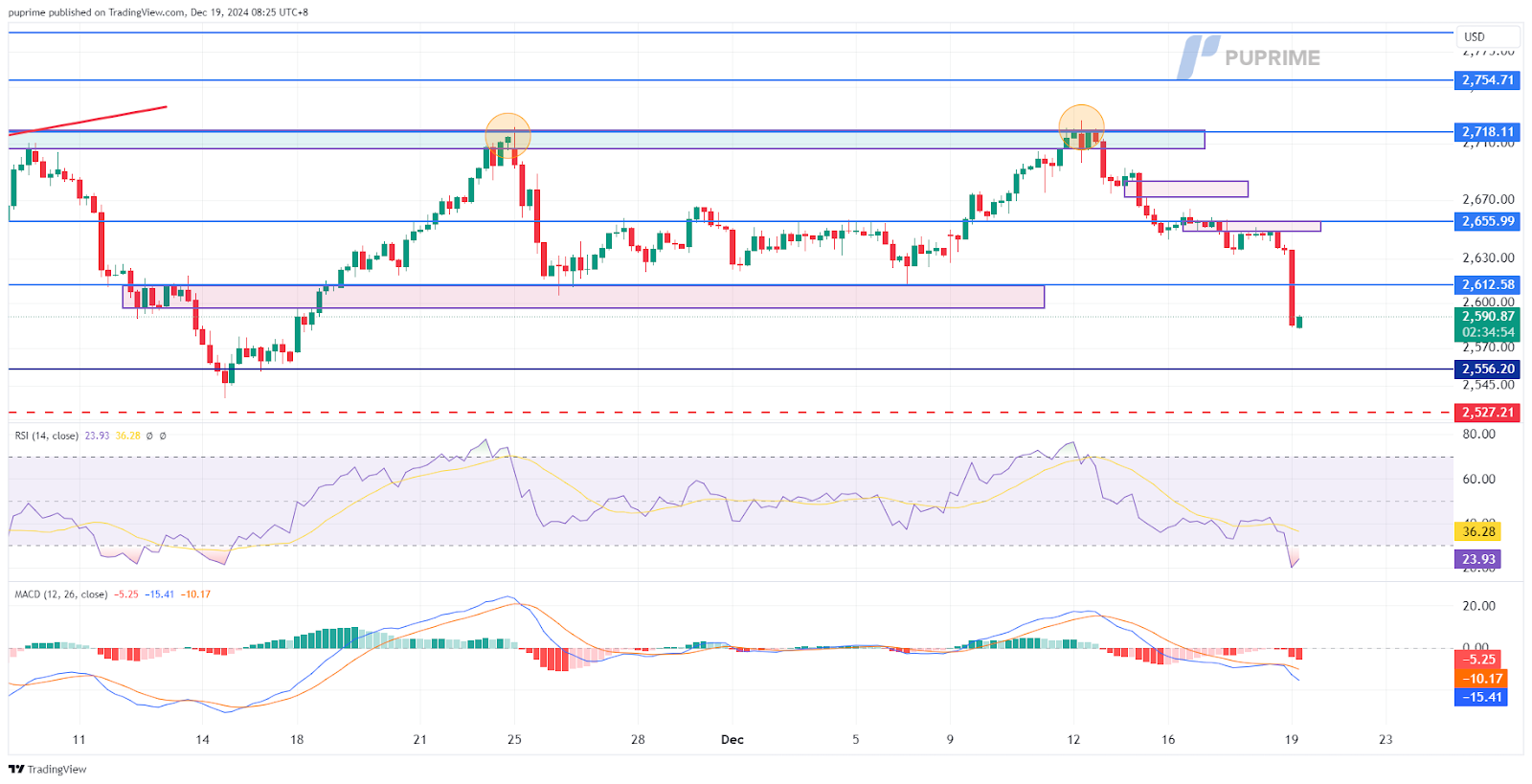Image resolution: width=1532 pixels, height=784 pixels.
Task: Select date 19 on the time axis
Action: (x=1292, y=739)
